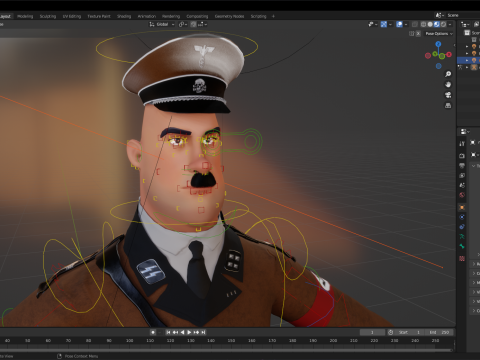Open the Rendering workspace tab
Screen dimensions: 480x360
171,16
